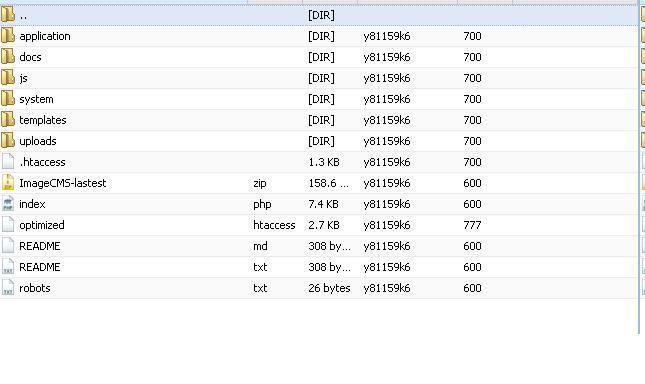The height and width of the screenshot is (384, 645).
Task: Select the robots txt file icon
Action: 8,287
